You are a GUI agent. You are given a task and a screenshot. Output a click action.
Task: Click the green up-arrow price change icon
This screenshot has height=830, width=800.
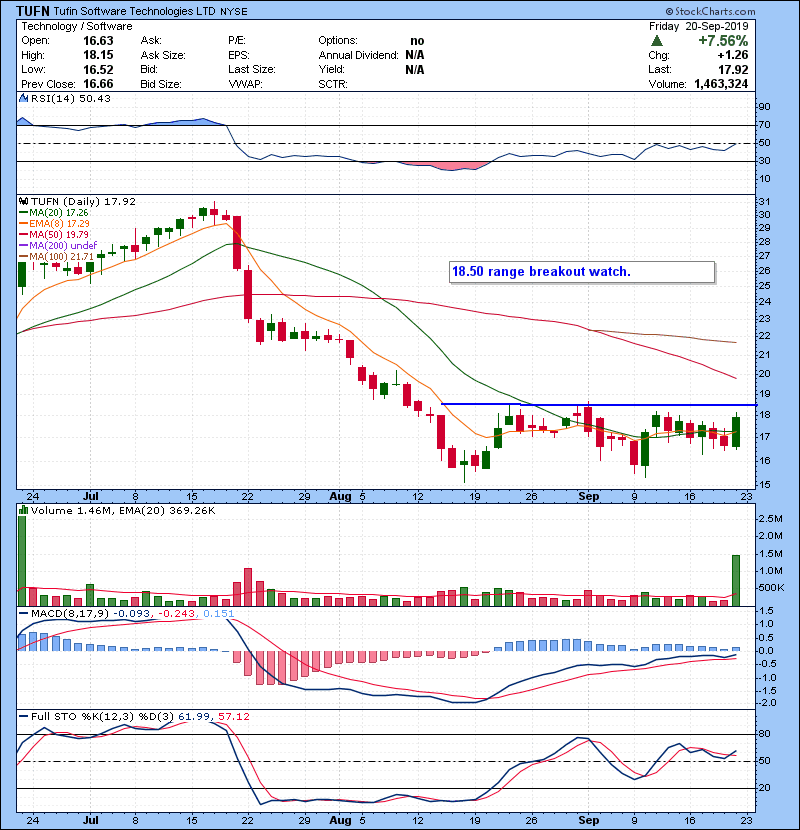655,40
